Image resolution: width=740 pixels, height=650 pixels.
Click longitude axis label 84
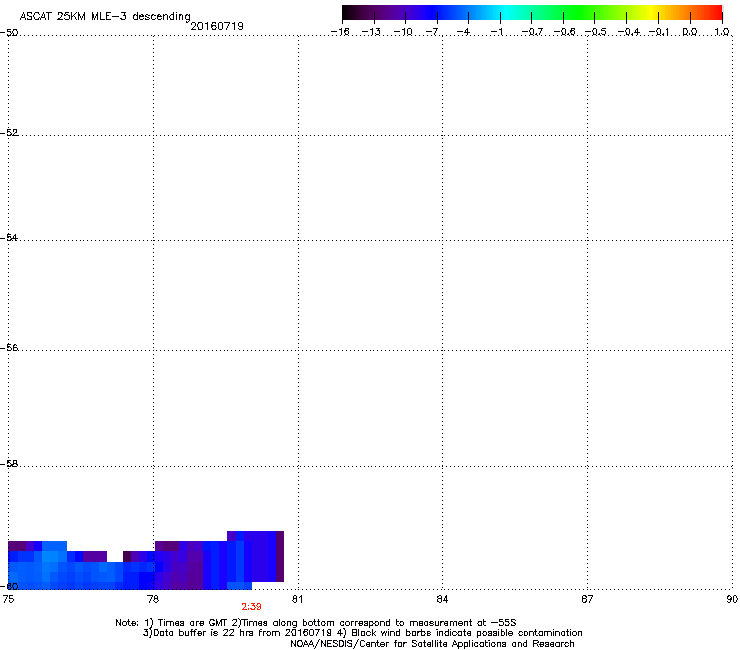pos(442,599)
